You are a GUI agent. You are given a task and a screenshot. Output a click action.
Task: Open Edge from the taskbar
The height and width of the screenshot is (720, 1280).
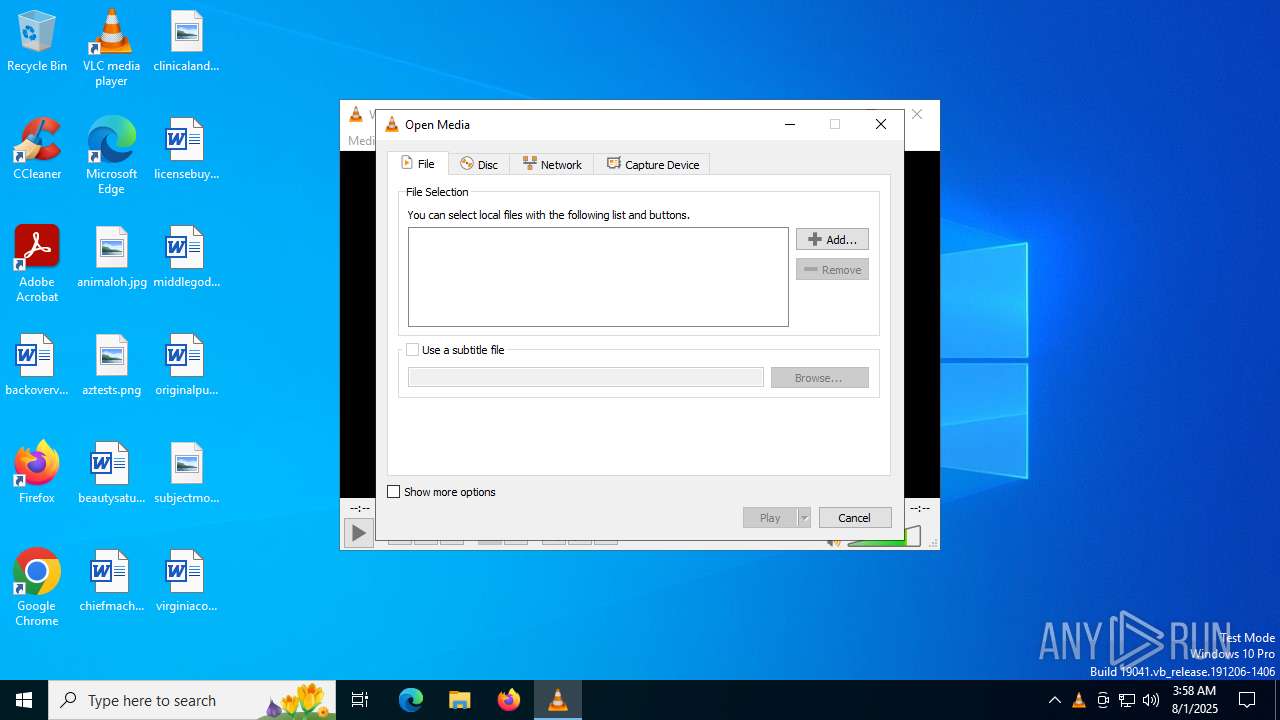(x=411, y=700)
